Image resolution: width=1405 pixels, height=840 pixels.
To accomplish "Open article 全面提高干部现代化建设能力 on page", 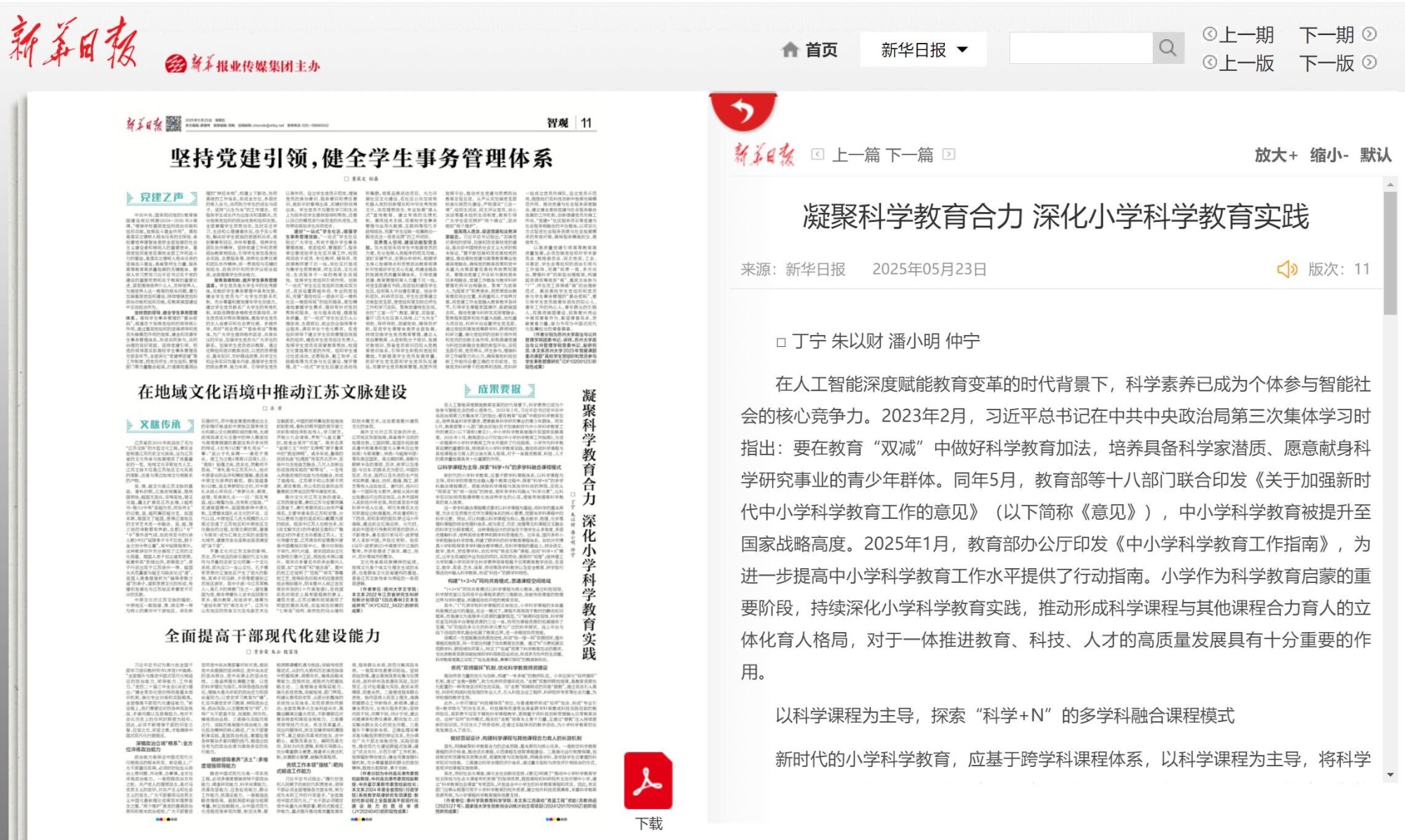I will (x=273, y=636).
